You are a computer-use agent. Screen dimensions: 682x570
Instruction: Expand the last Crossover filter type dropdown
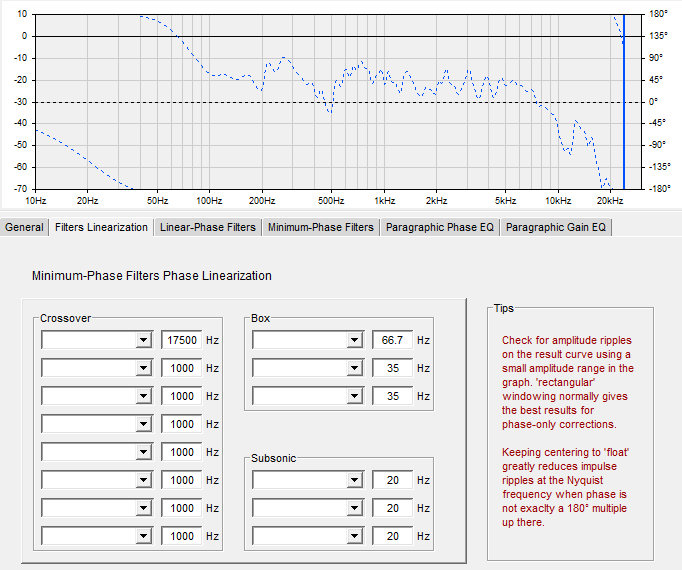point(97,536)
